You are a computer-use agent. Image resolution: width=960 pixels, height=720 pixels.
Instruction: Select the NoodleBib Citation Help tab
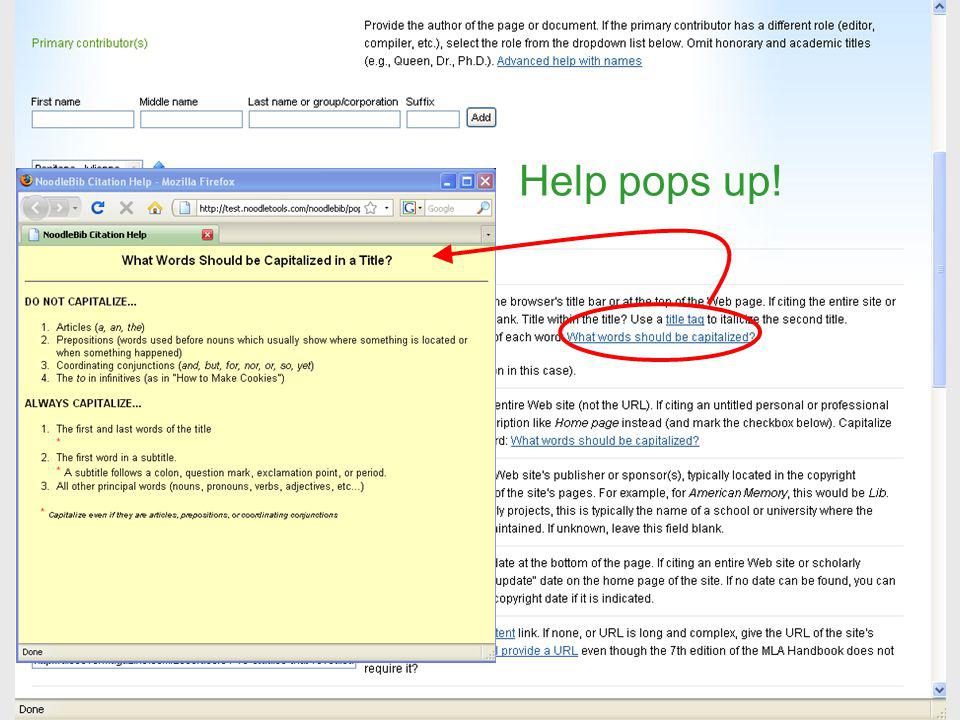click(x=120, y=234)
